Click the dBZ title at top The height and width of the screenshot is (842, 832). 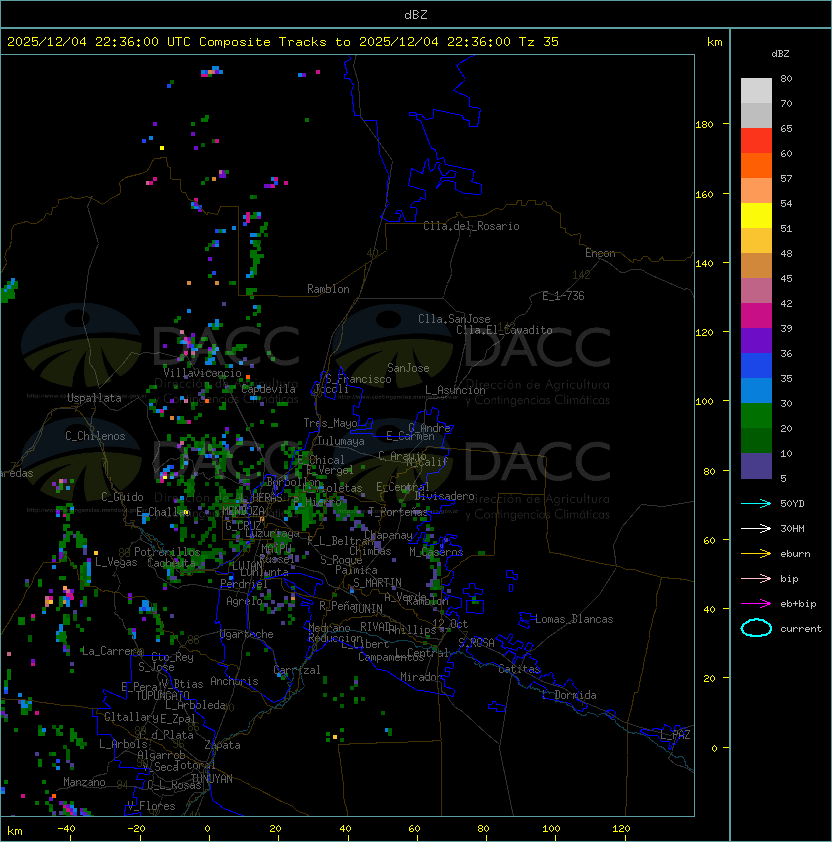(x=416, y=15)
